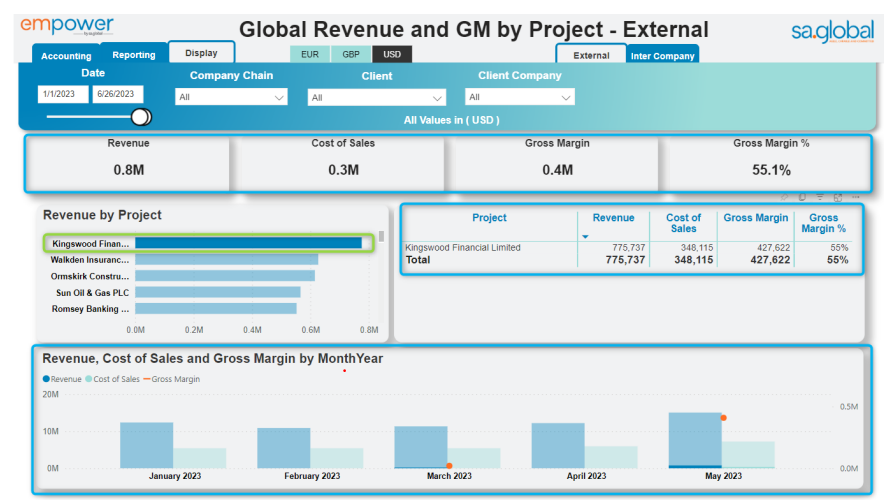Click the May 2023 revenue bar
Image resolution: width=884 pixels, height=504 pixels.
[x=695, y=440]
